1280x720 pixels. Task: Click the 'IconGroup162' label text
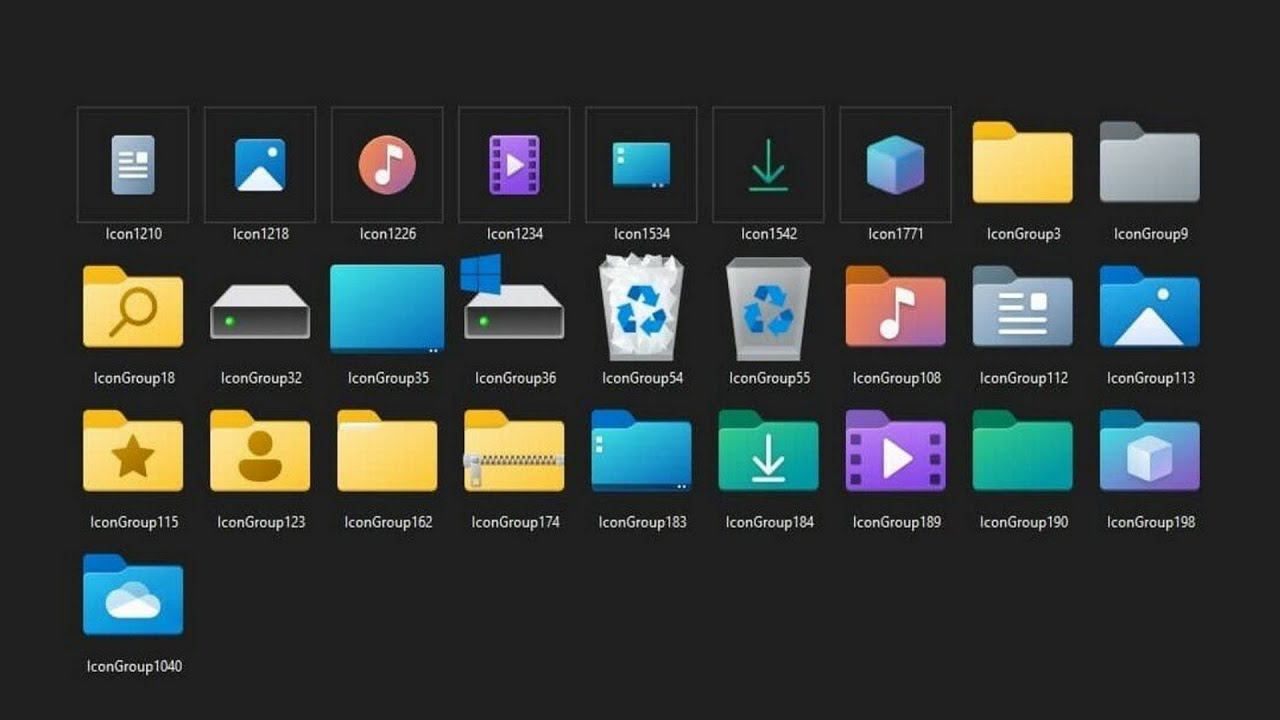[x=387, y=522]
